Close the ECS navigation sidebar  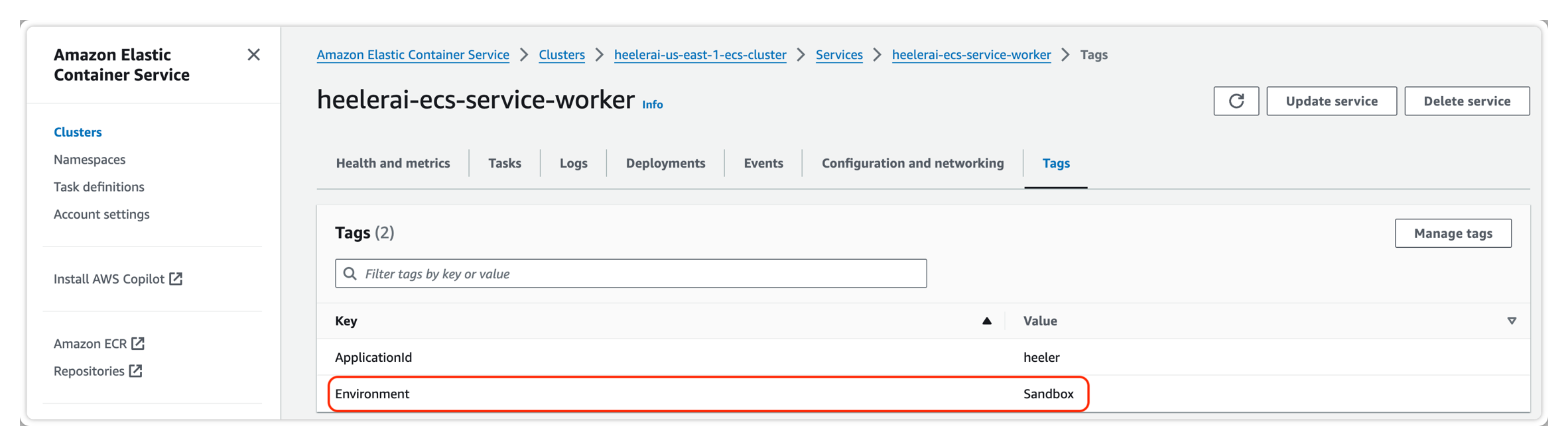click(x=253, y=55)
